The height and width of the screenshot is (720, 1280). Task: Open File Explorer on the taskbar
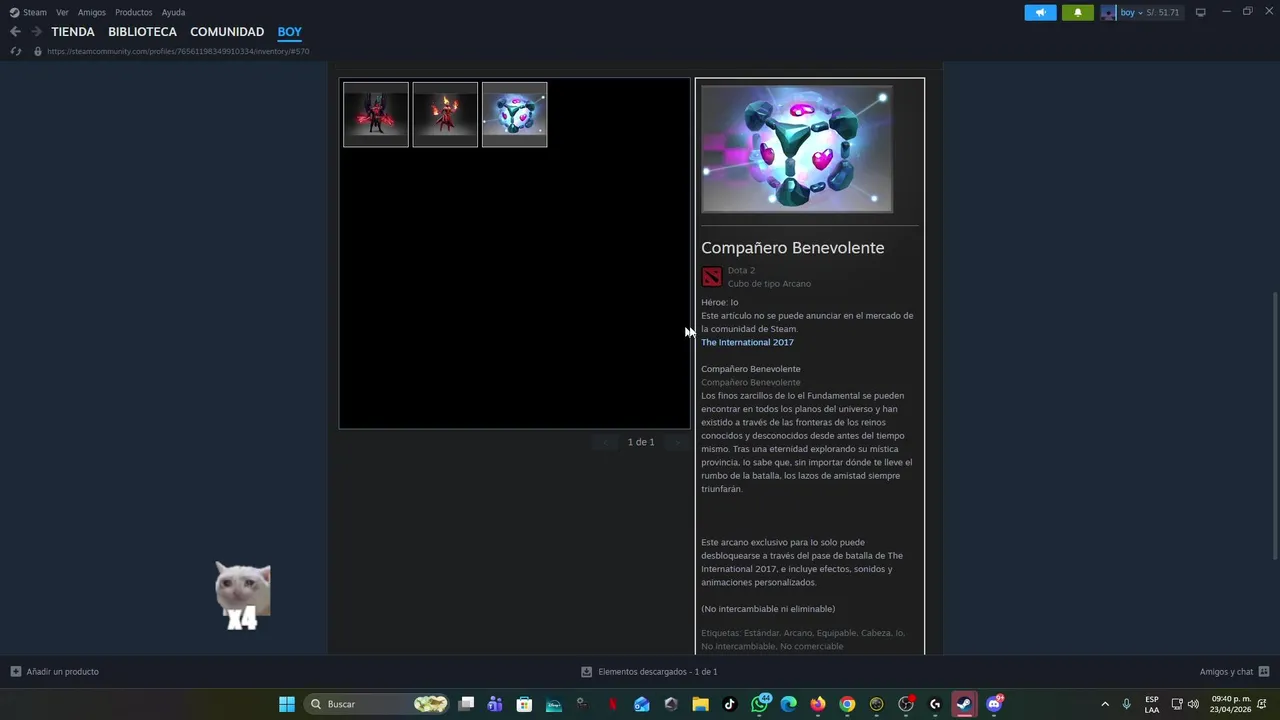700,704
